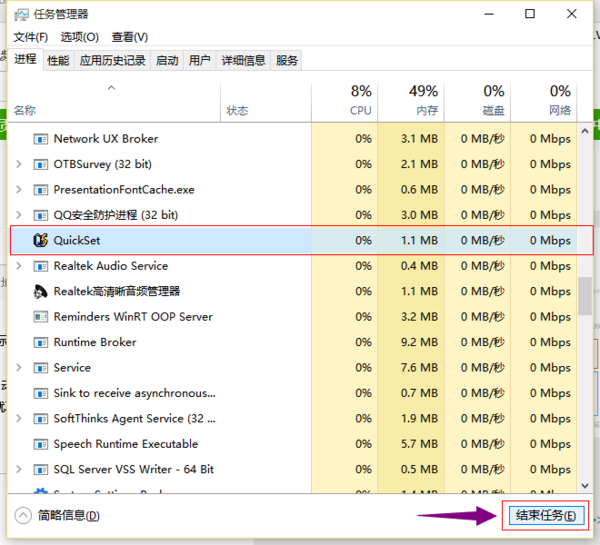This screenshot has height=545, width=600.
Task: Expand the SoftThinks Agent Service group
Action: 18,418
